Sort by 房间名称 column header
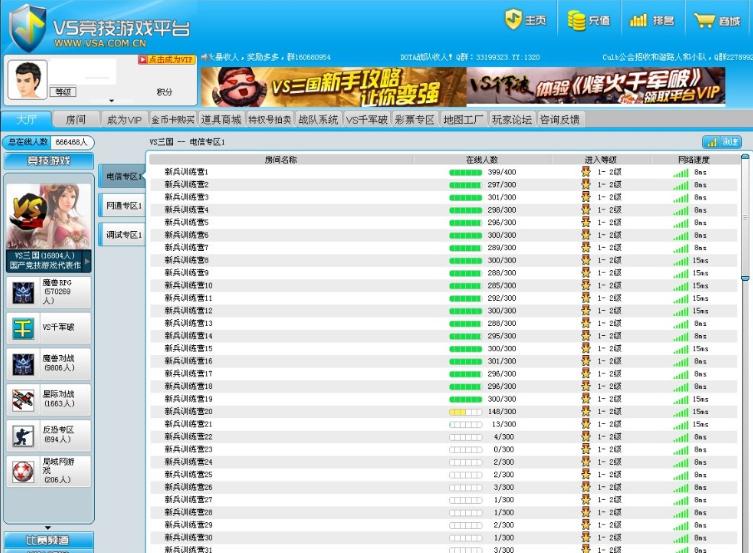This screenshot has height=553, width=753. coord(281,160)
